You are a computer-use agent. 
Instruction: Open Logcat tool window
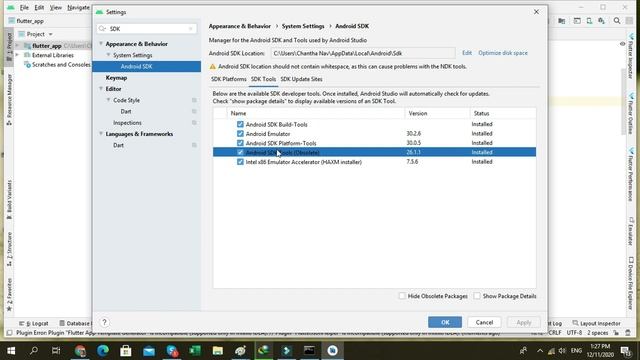tap(34, 323)
